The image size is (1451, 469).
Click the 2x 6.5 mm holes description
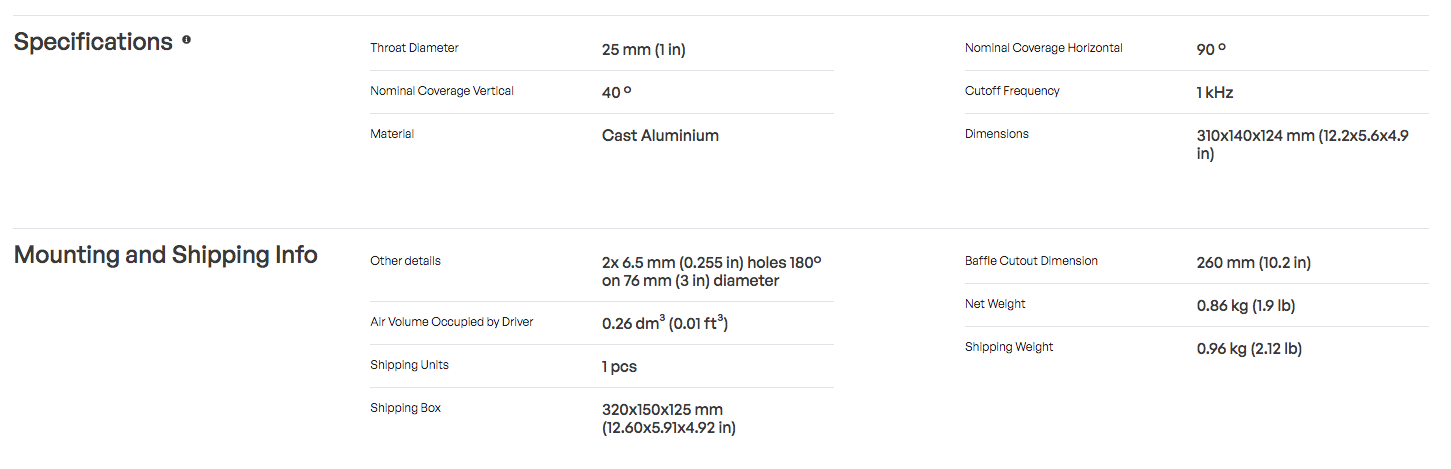pyautogui.click(x=712, y=271)
